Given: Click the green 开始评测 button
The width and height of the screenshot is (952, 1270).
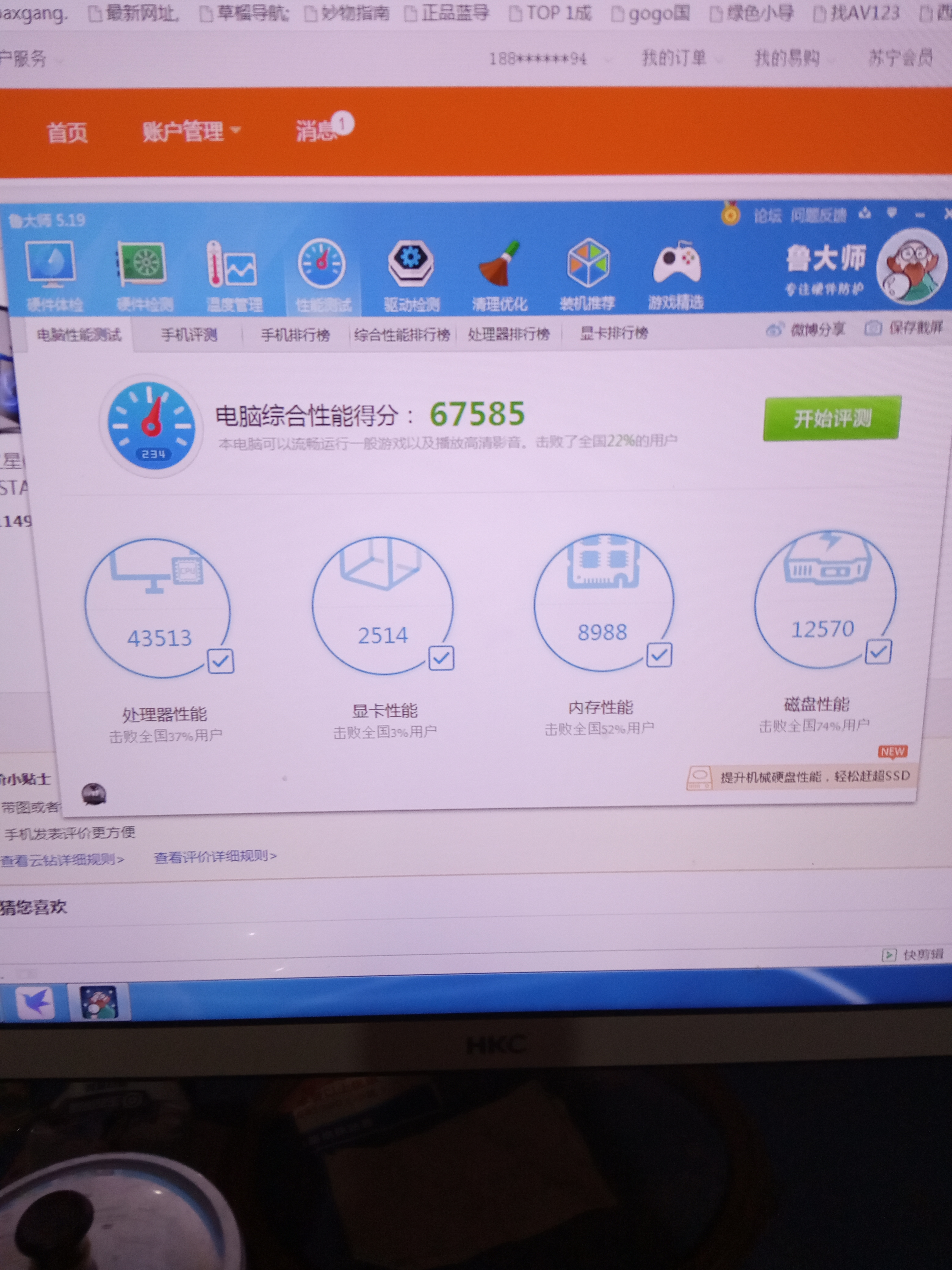Looking at the screenshot, I should click(831, 418).
